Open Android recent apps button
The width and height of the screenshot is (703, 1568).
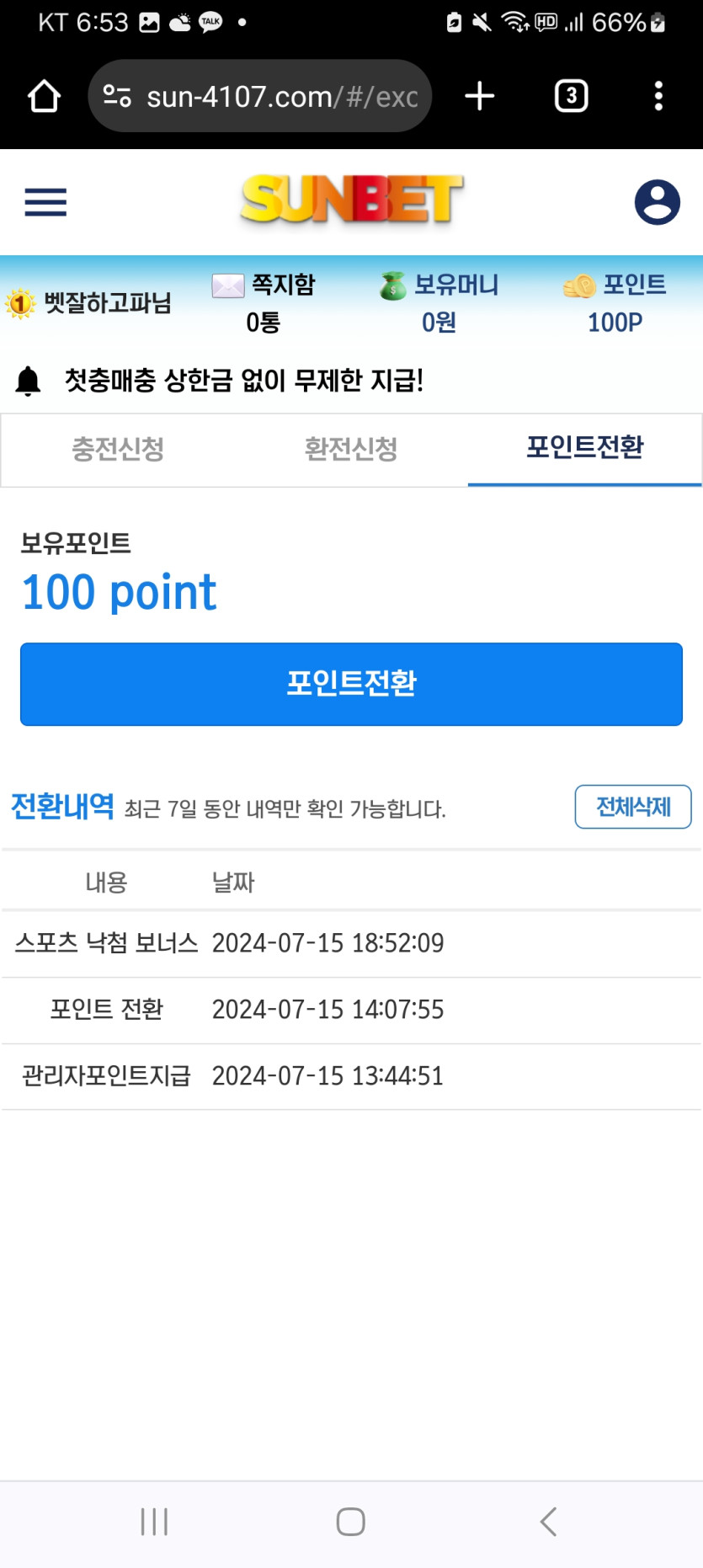[155, 1522]
